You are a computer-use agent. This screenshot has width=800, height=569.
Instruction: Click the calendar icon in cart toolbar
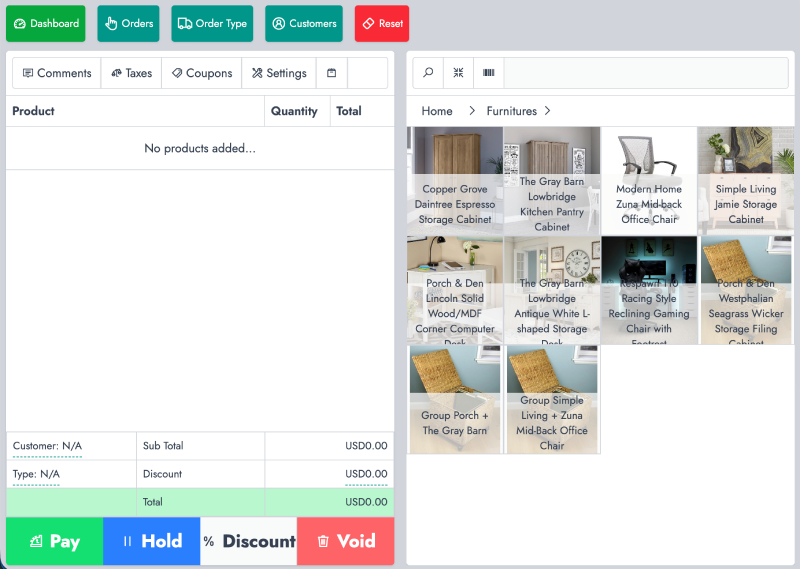point(332,73)
